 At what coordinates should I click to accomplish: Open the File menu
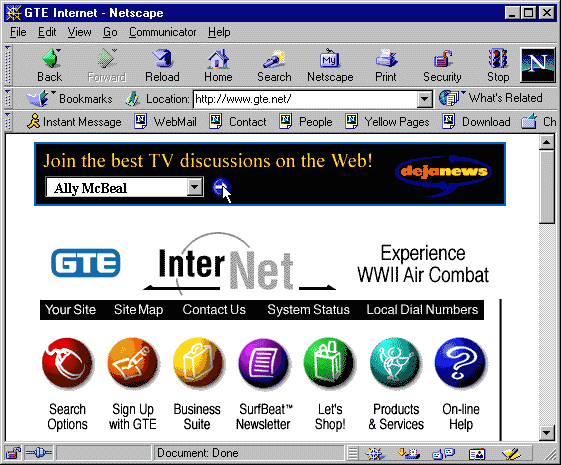(x=18, y=32)
